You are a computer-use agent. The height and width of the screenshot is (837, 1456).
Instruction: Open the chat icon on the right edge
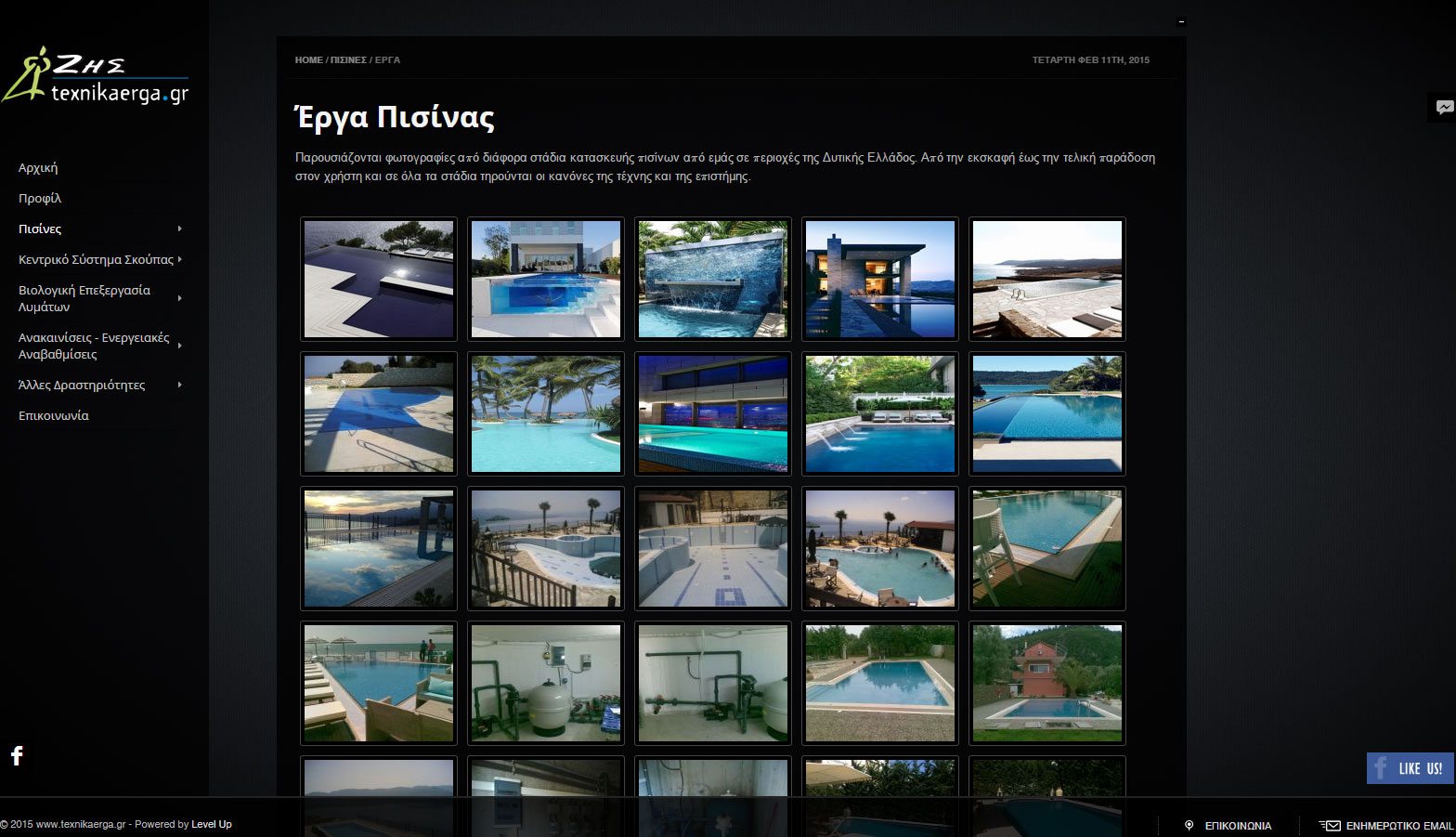click(1444, 107)
